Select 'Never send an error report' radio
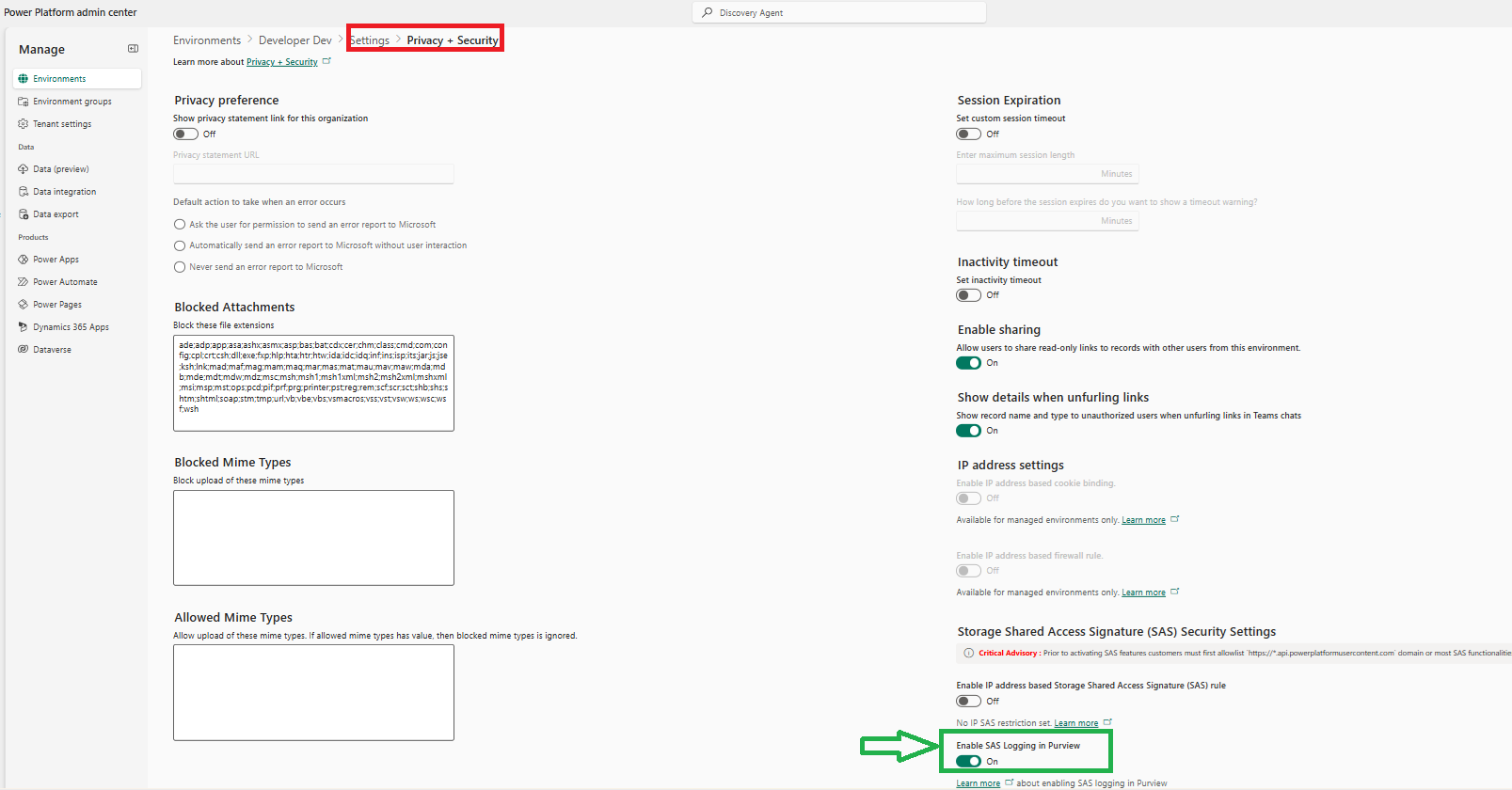 click(x=180, y=267)
